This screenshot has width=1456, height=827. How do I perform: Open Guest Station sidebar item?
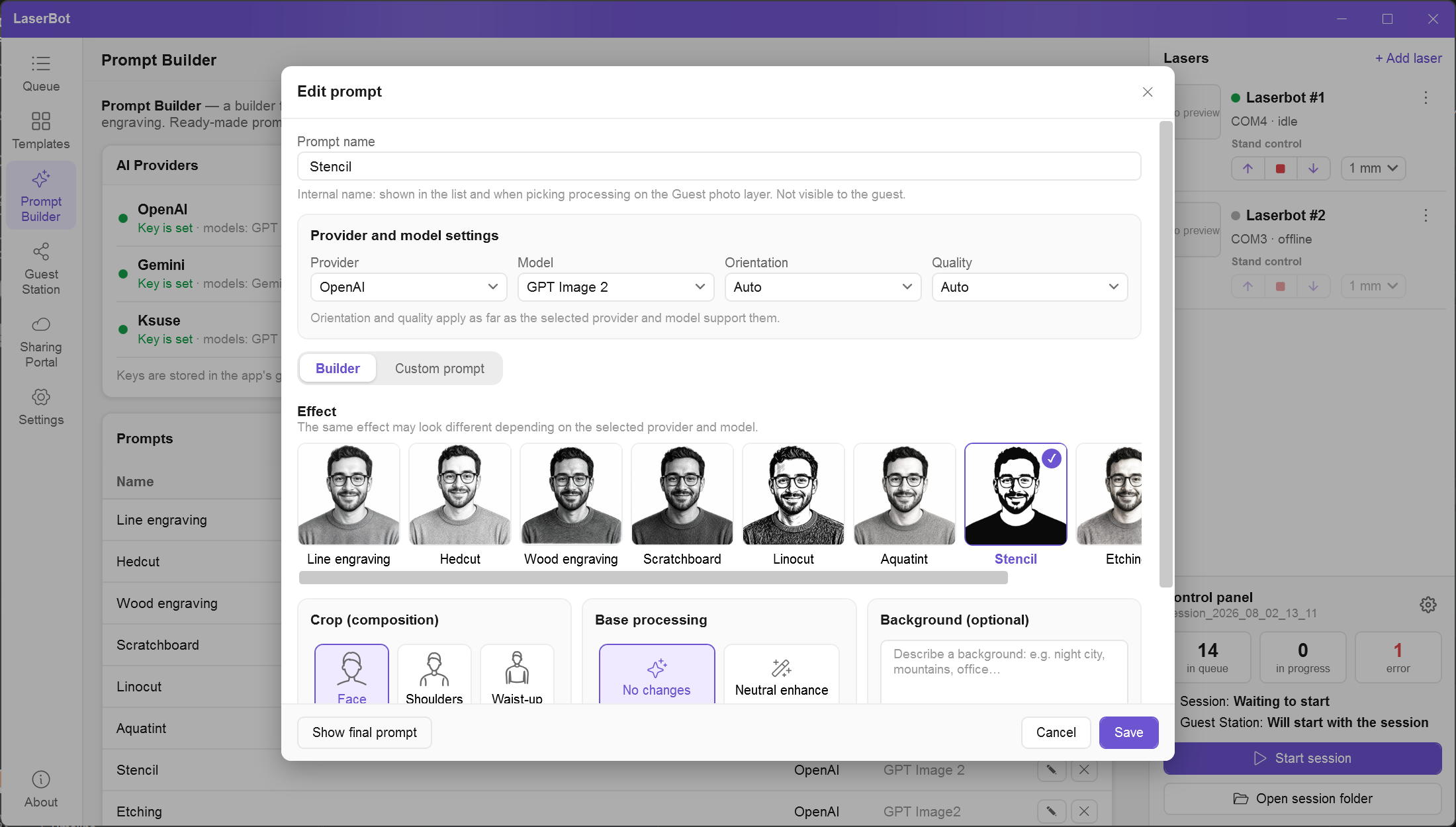pyautogui.click(x=41, y=269)
